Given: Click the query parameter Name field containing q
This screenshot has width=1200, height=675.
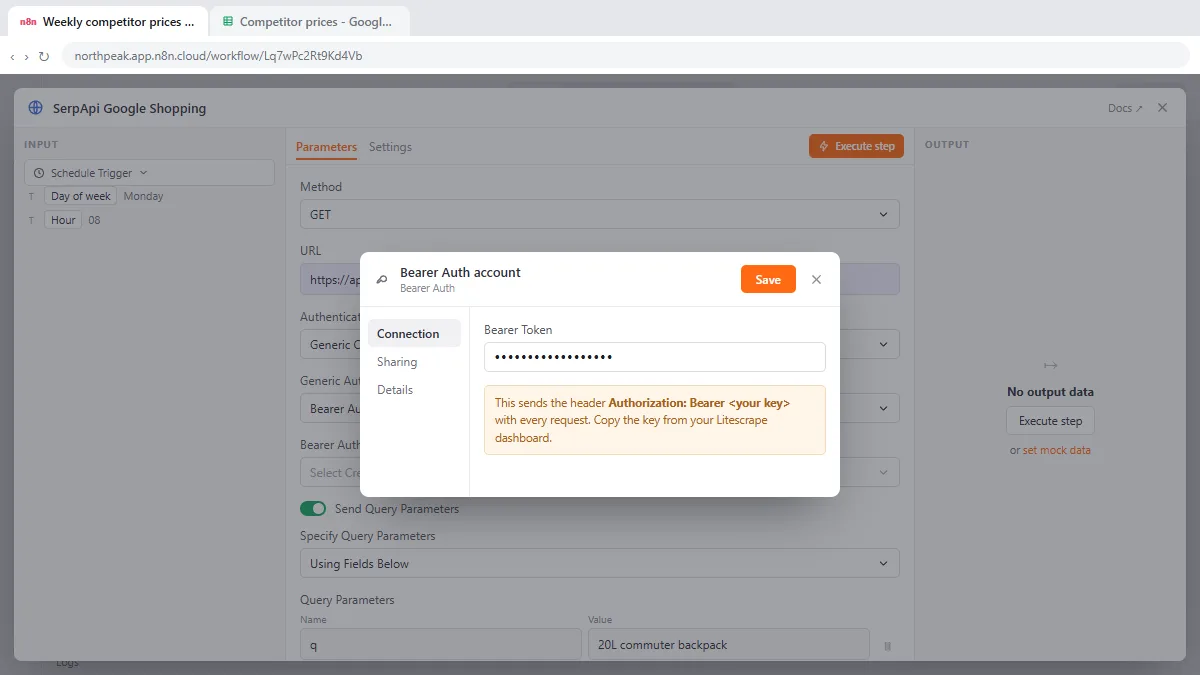Looking at the screenshot, I should point(440,645).
